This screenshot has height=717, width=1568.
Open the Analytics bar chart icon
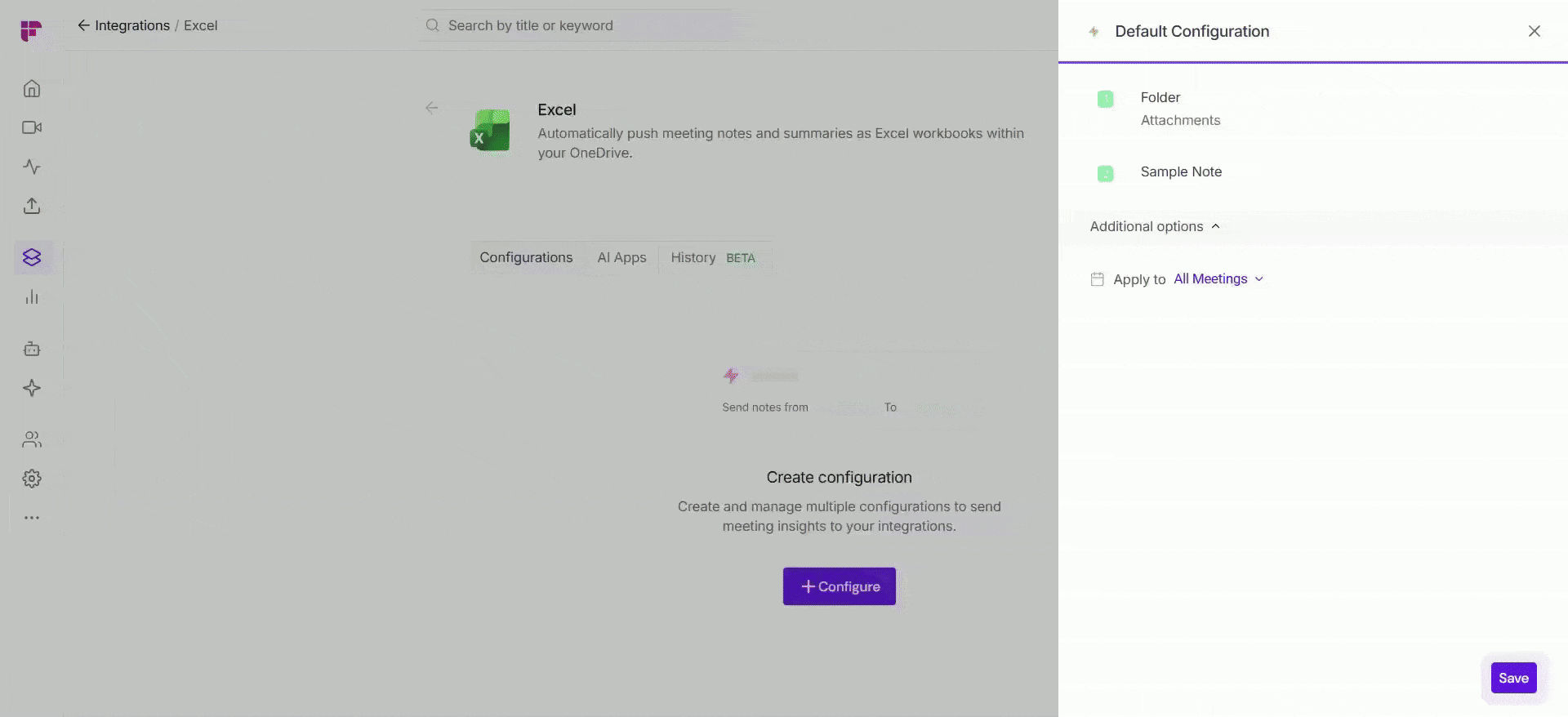(32, 296)
